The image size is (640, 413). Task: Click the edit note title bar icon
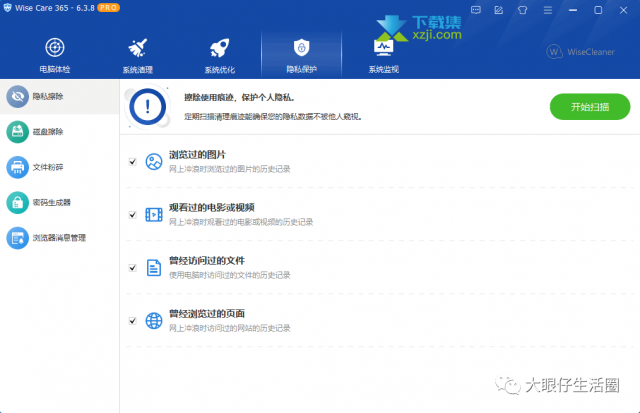499,10
